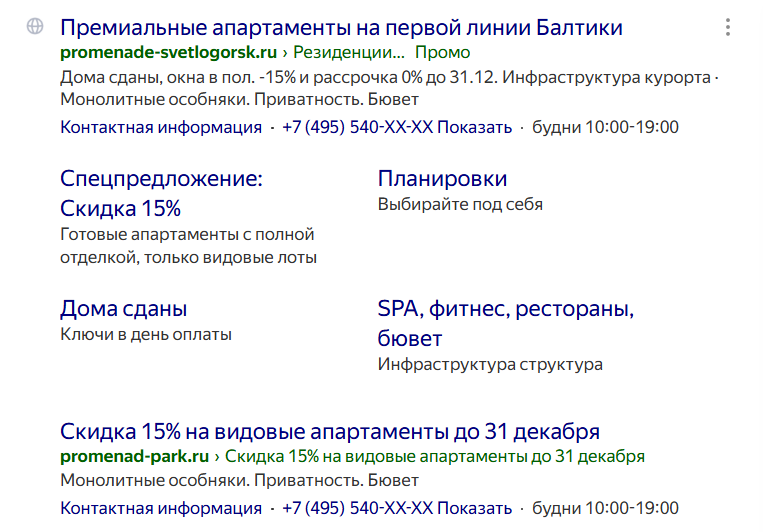Viewport: 763px width, 532px height.
Task: Click the promenade-svetlogorsk.ru domain link
Action: pos(168,52)
